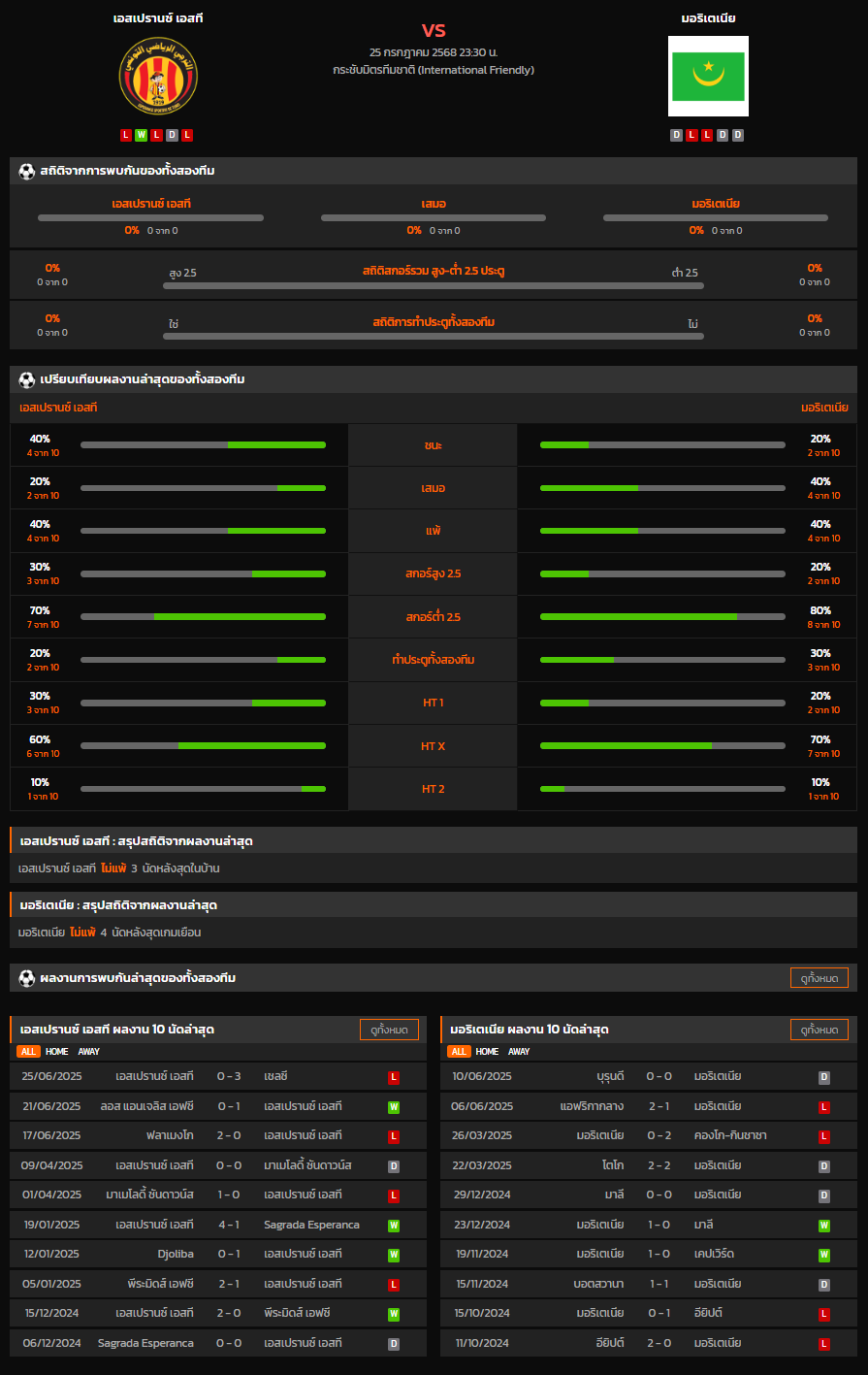Click L result badge for 05/01/2025 match
868x1375 pixels.
394,1285
